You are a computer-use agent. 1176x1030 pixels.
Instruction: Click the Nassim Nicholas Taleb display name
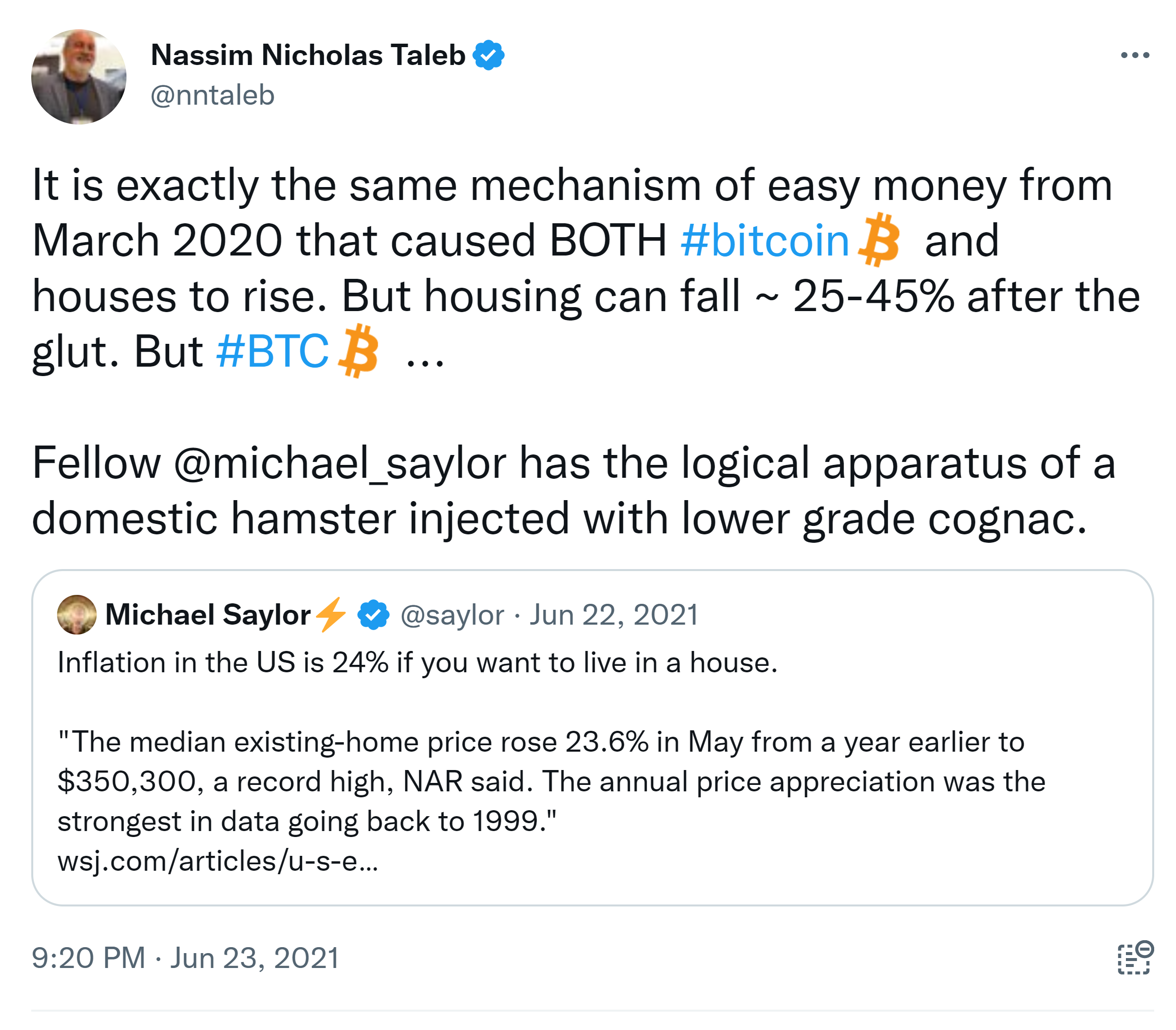tap(308, 55)
